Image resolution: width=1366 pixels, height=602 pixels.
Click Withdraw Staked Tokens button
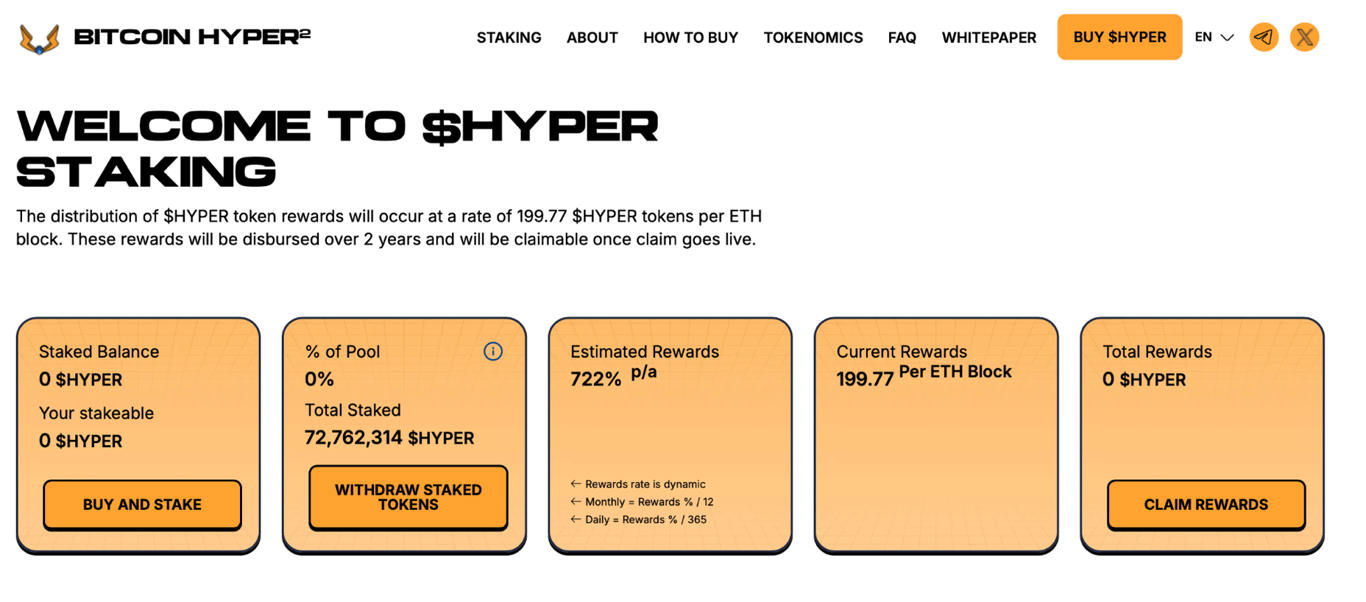(408, 497)
